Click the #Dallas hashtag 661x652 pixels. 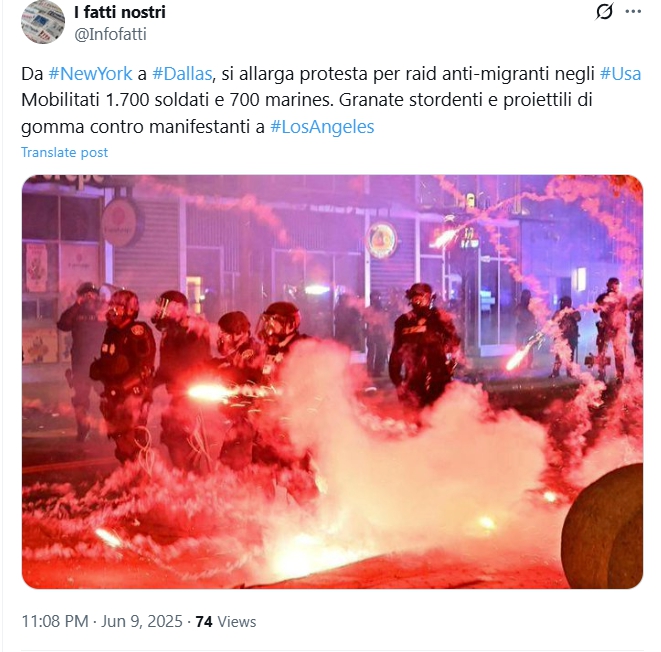[182, 74]
